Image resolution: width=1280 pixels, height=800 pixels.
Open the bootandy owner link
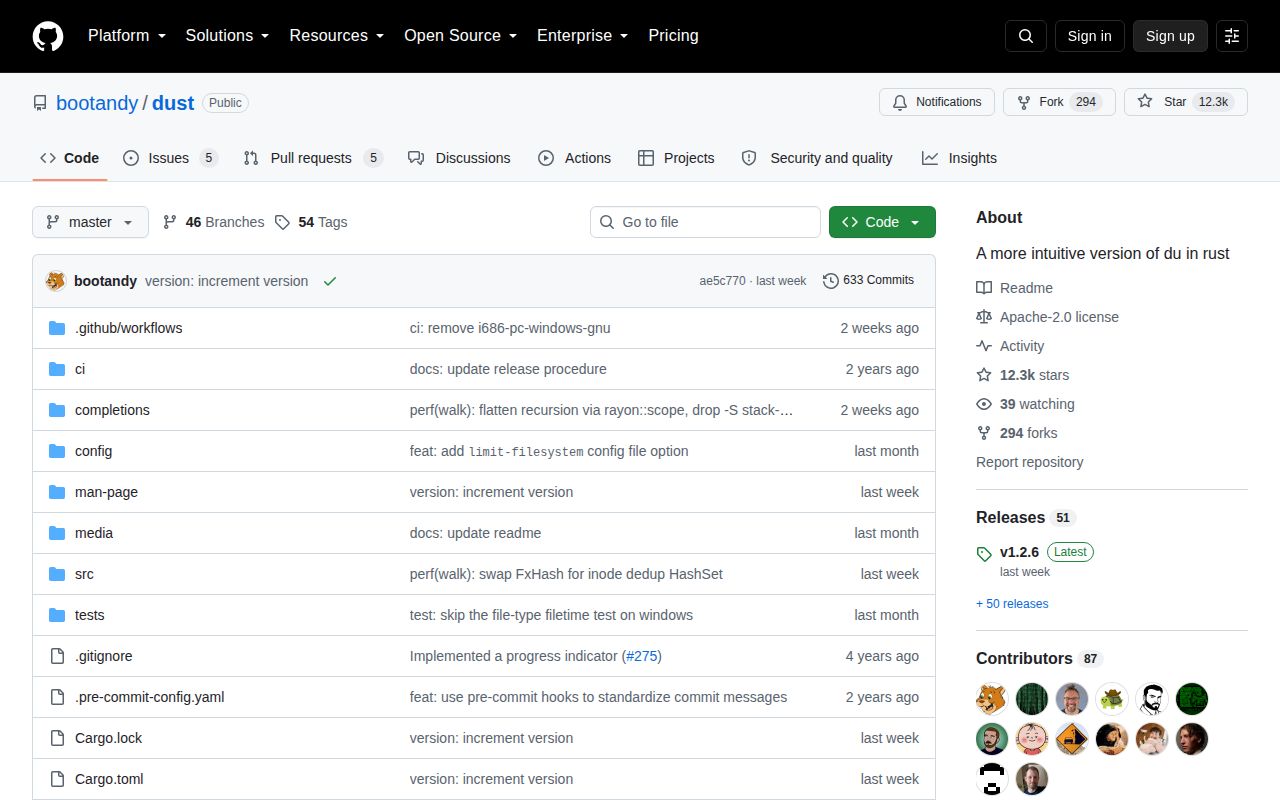97,103
